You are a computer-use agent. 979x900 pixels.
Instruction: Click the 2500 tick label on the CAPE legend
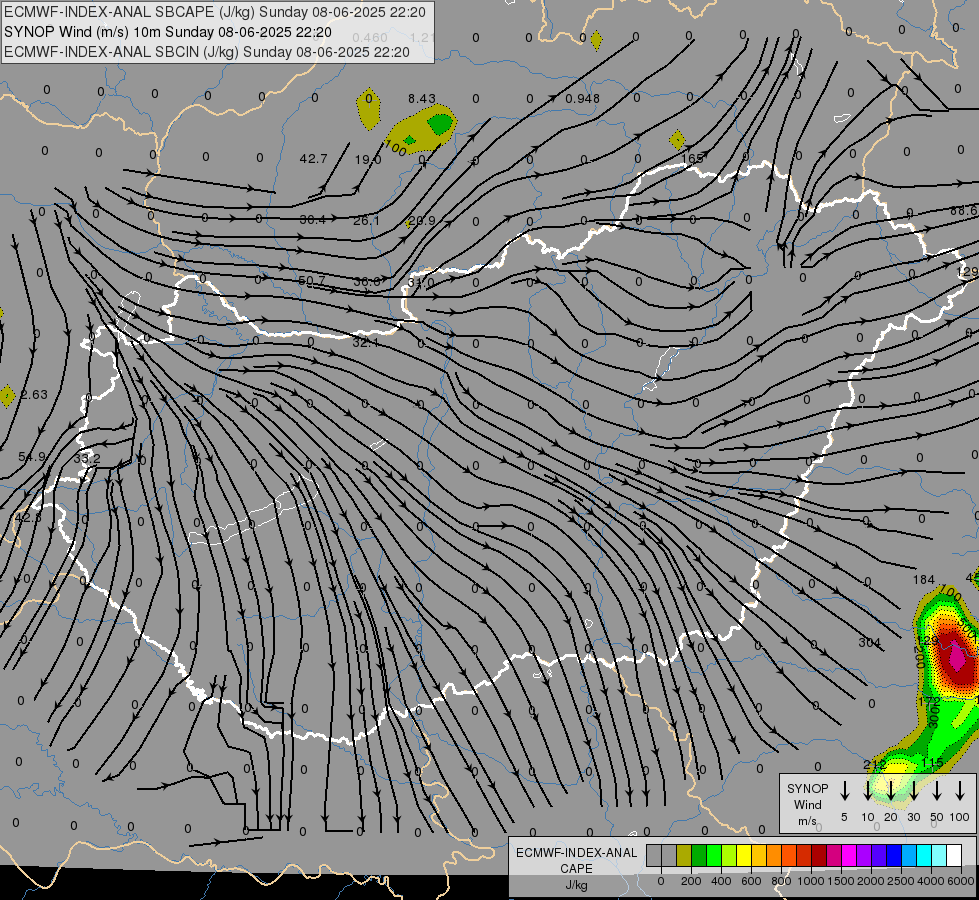900,881
